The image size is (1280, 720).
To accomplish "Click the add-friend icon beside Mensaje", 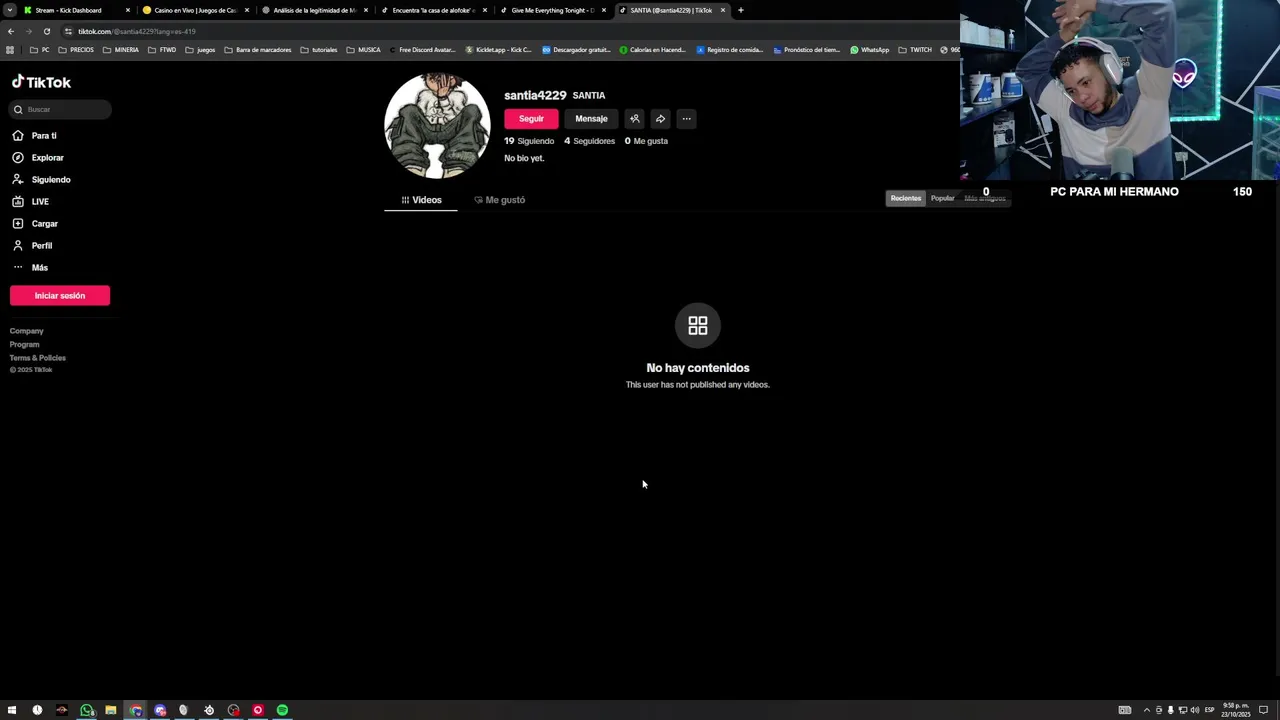I will tap(634, 118).
